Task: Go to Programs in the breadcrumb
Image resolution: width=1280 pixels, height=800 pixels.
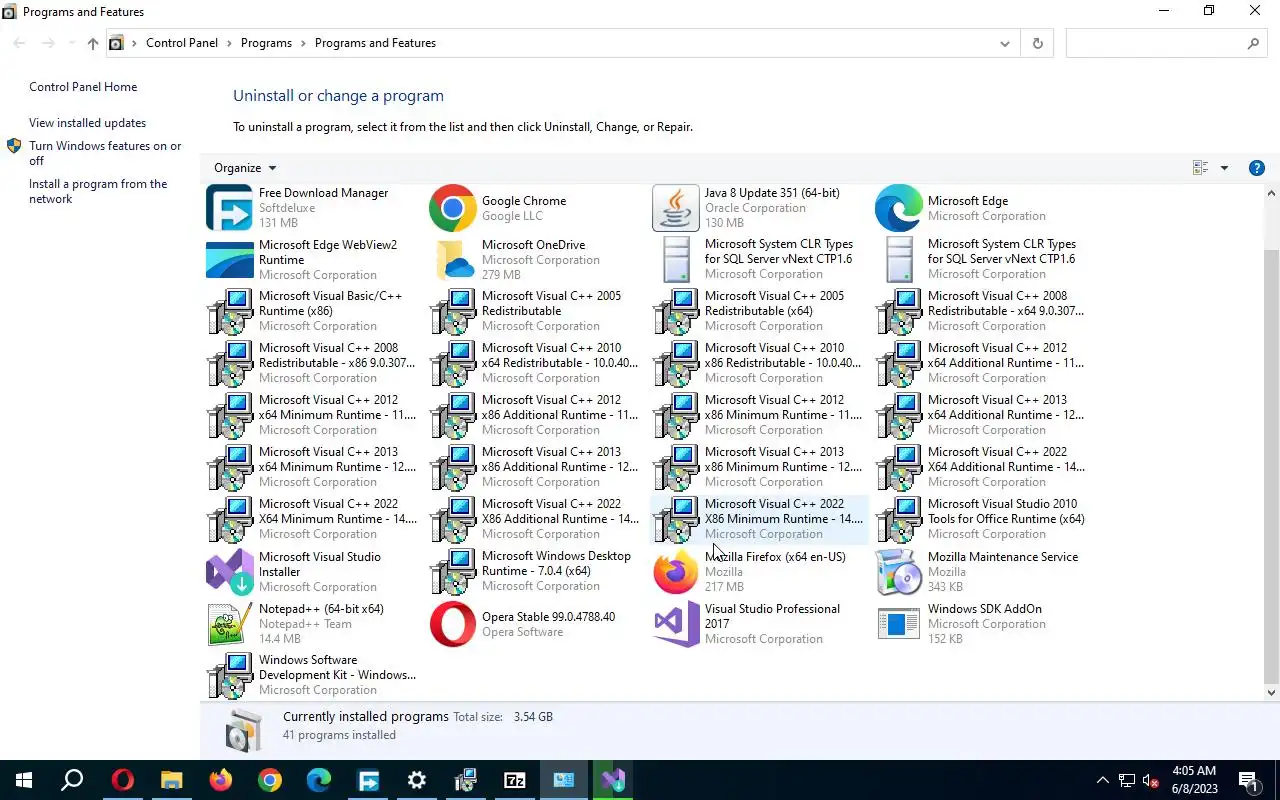Action: click(266, 43)
